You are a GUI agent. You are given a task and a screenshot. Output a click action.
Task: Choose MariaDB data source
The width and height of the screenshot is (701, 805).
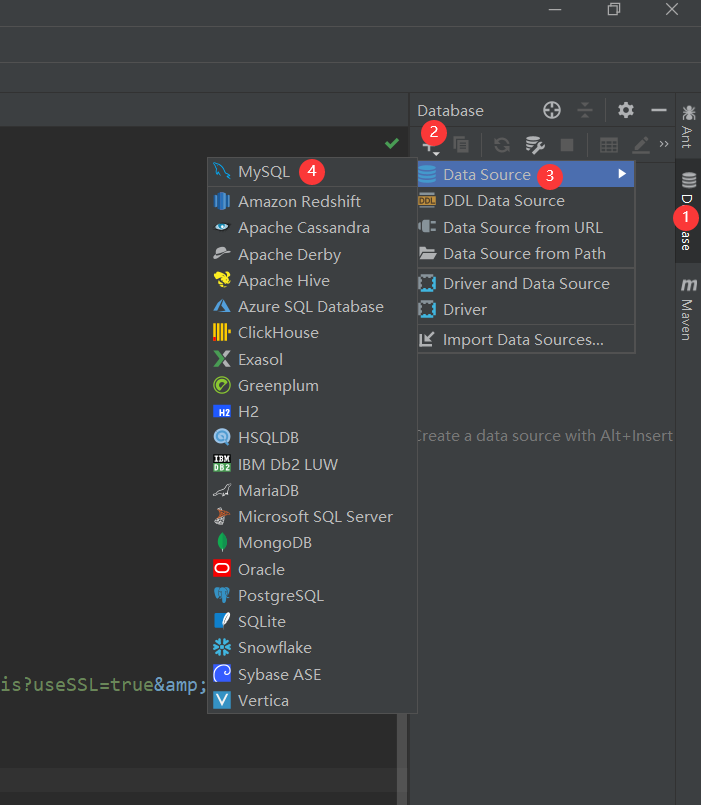(x=312, y=490)
